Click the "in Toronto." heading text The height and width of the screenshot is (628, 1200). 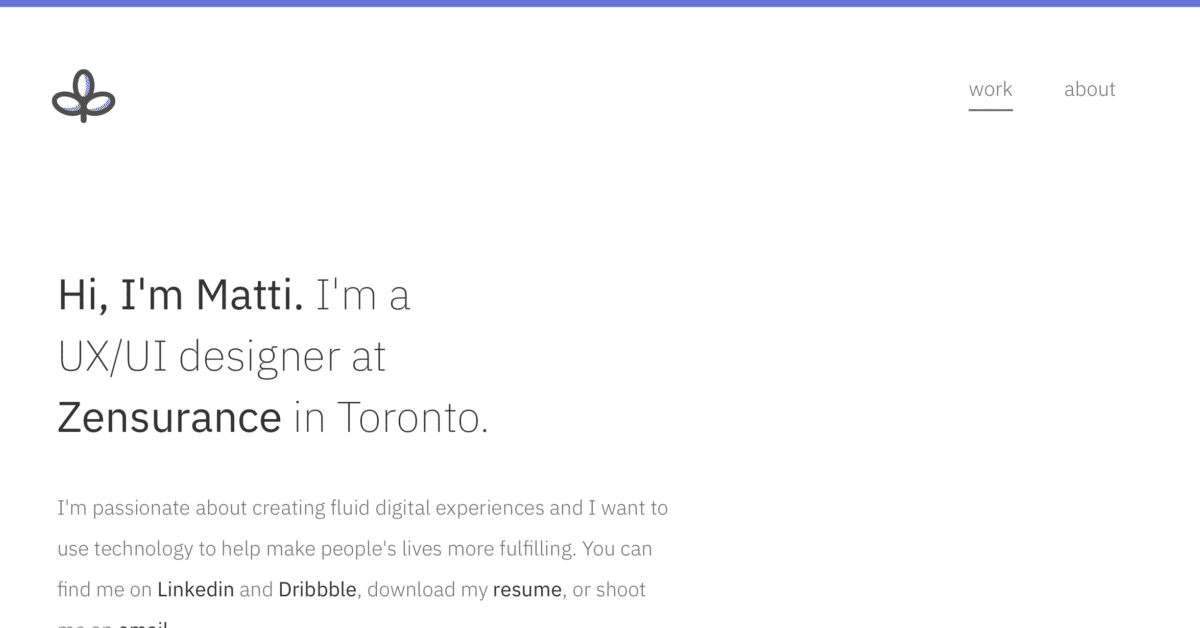click(391, 417)
